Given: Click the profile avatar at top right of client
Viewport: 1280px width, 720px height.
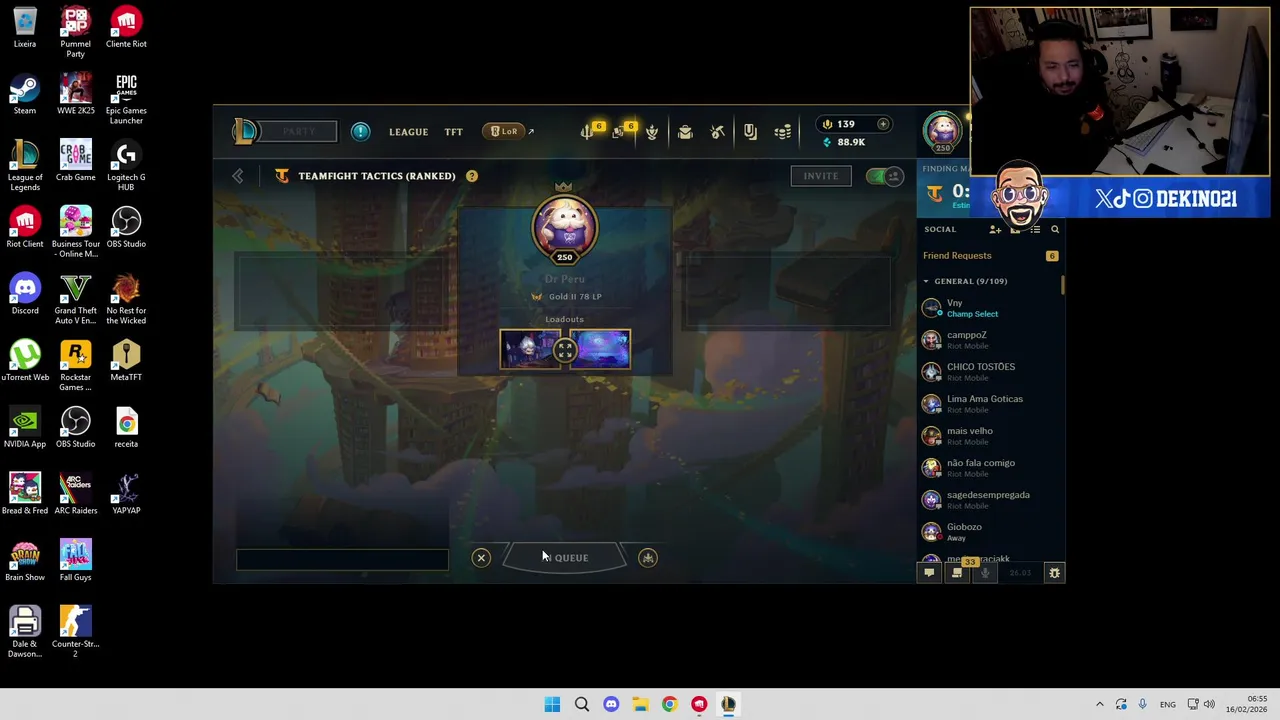Looking at the screenshot, I should click(x=942, y=129).
